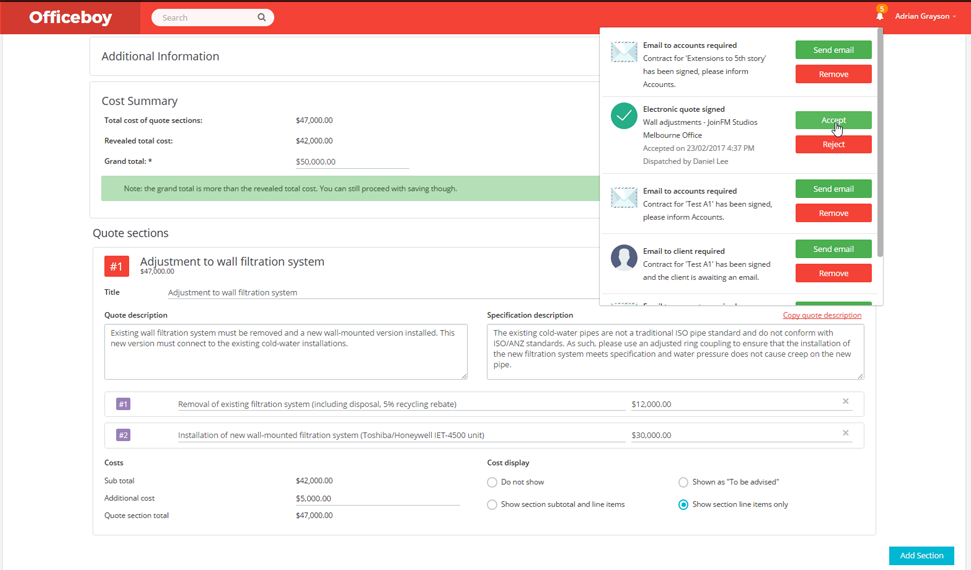
Task: Click 'Adjustment to wall filtration system' section heading
Action: 232,261
